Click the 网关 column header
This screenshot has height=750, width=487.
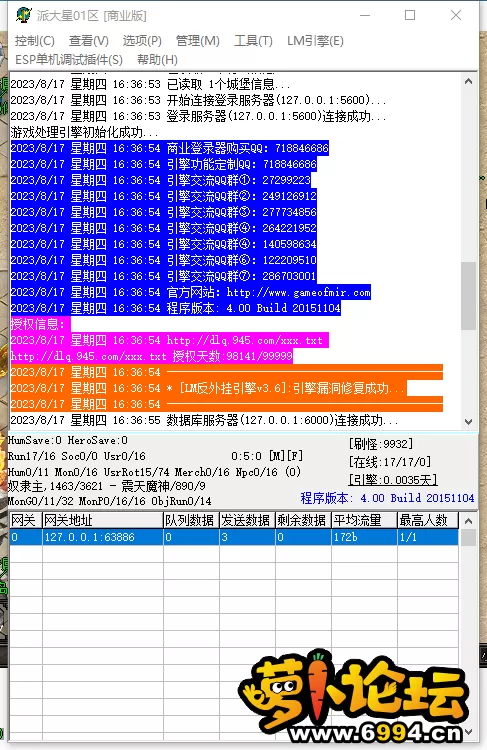point(26,520)
